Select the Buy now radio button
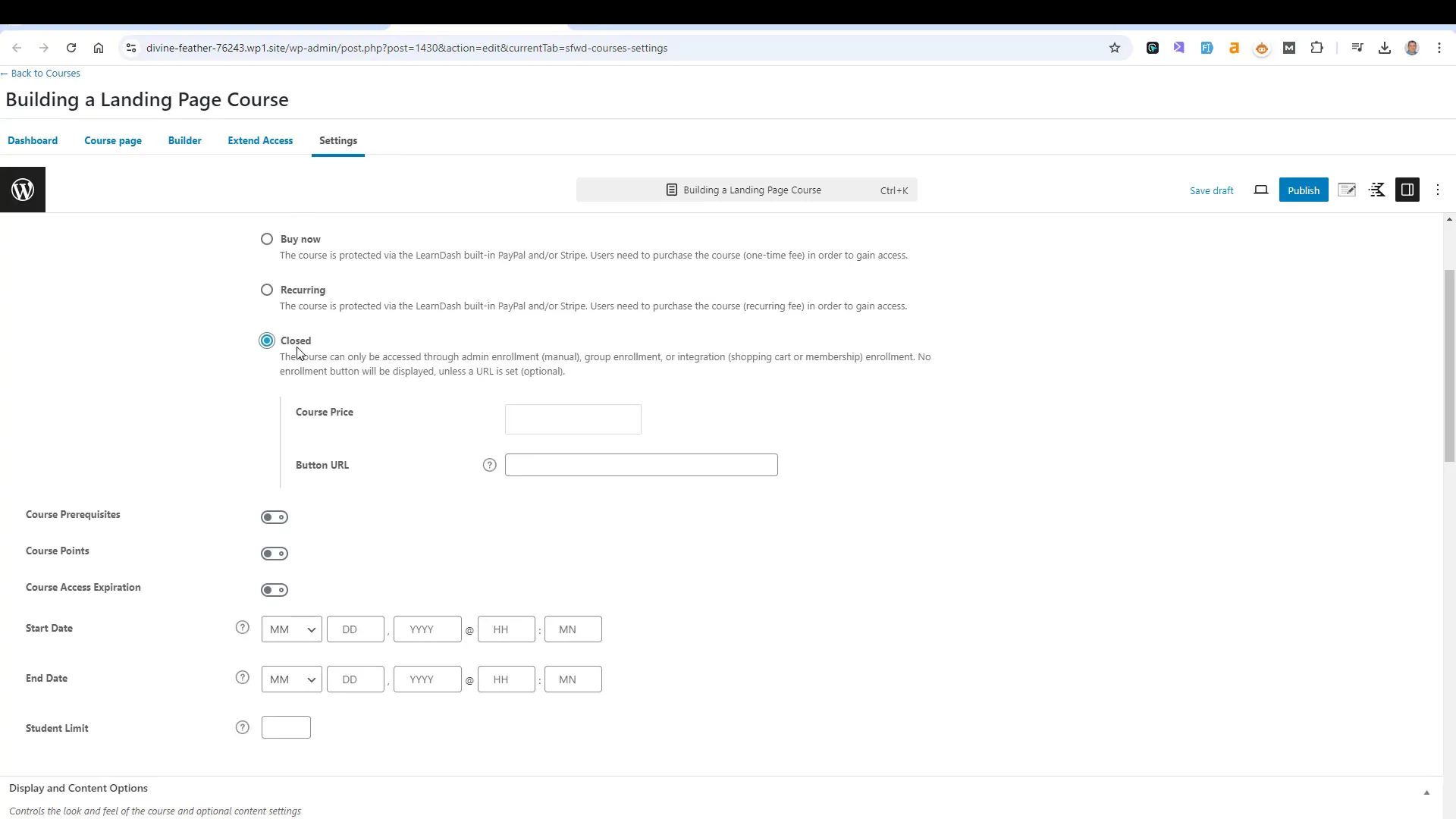This screenshot has width=1456, height=819. (x=267, y=239)
